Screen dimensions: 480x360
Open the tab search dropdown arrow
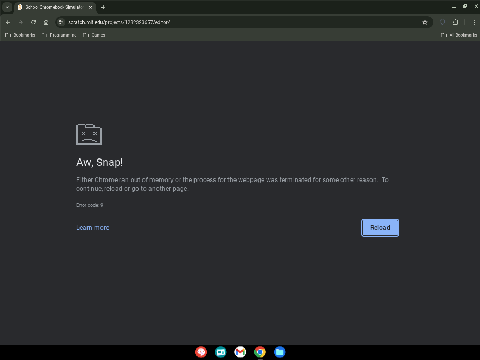[x=7, y=7]
